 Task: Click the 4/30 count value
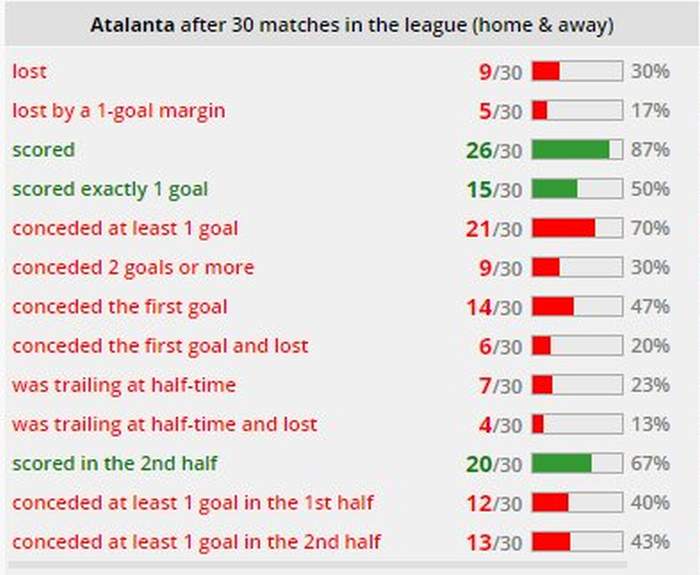[500, 424]
